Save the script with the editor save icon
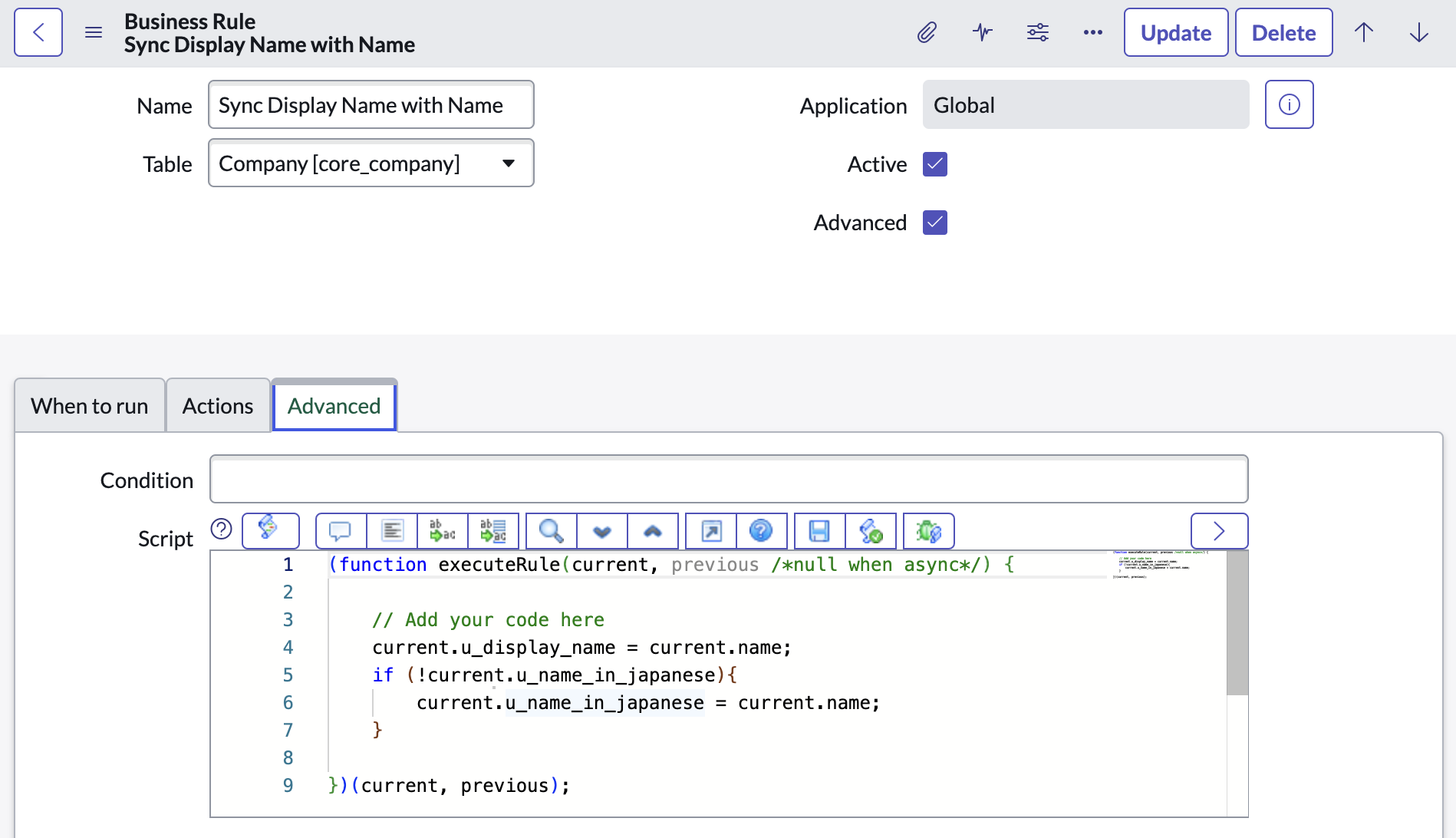Image resolution: width=1456 pixels, height=838 pixels. [x=819, y=530]
